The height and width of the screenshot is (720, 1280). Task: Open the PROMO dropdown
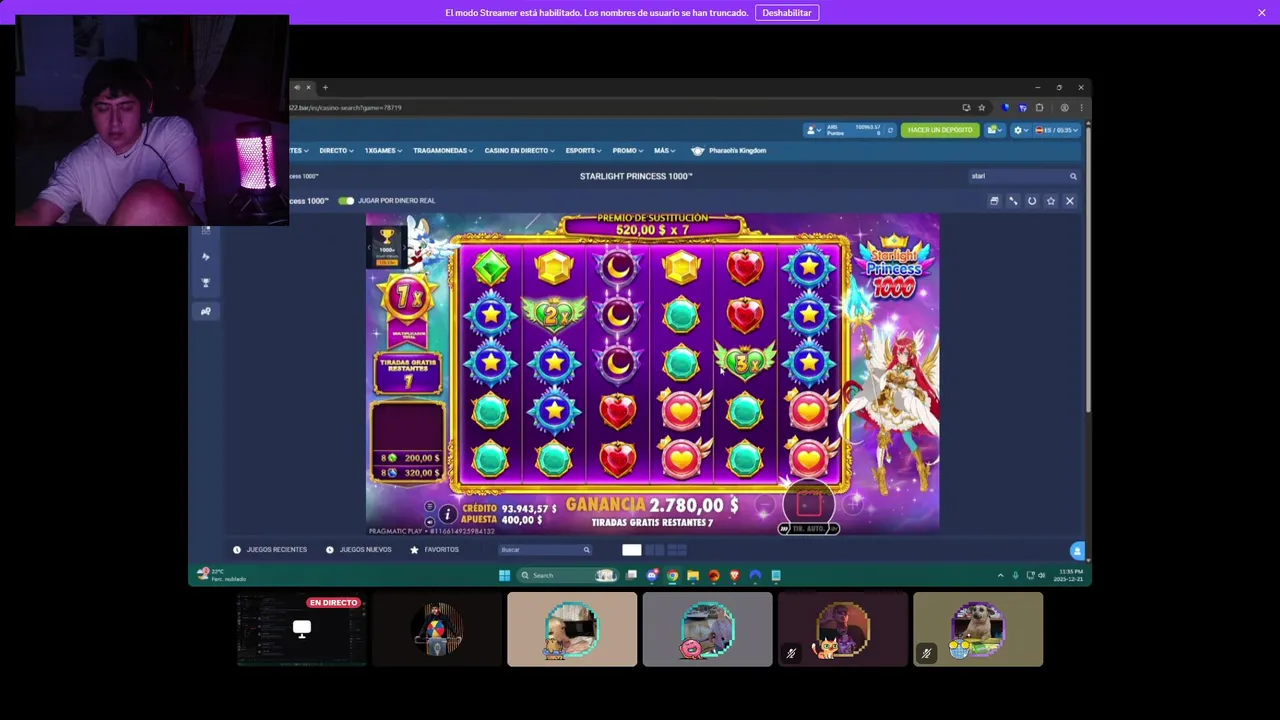click(628, 151)
